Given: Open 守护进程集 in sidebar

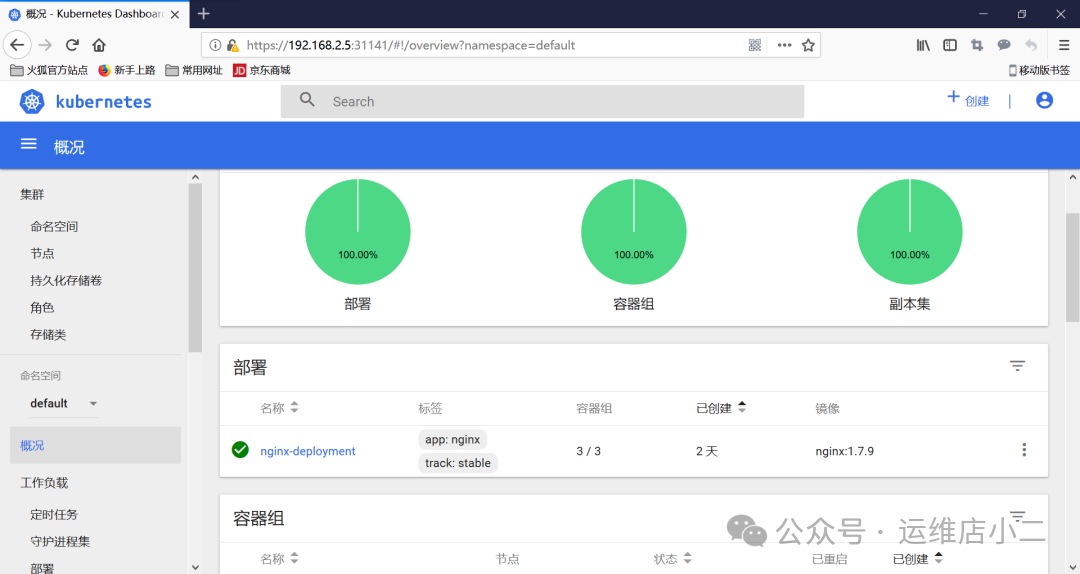Looking at the screenshot, I should tap(60, 541).
